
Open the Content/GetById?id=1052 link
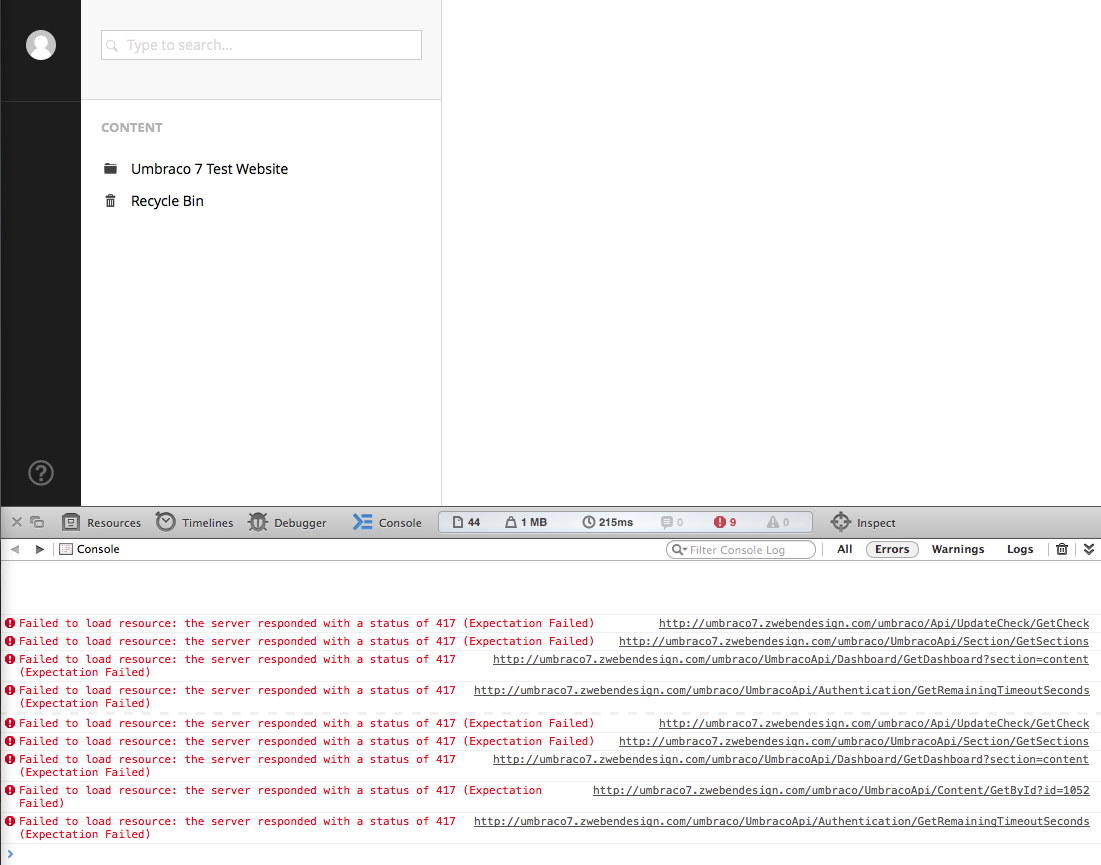point(841,791)
